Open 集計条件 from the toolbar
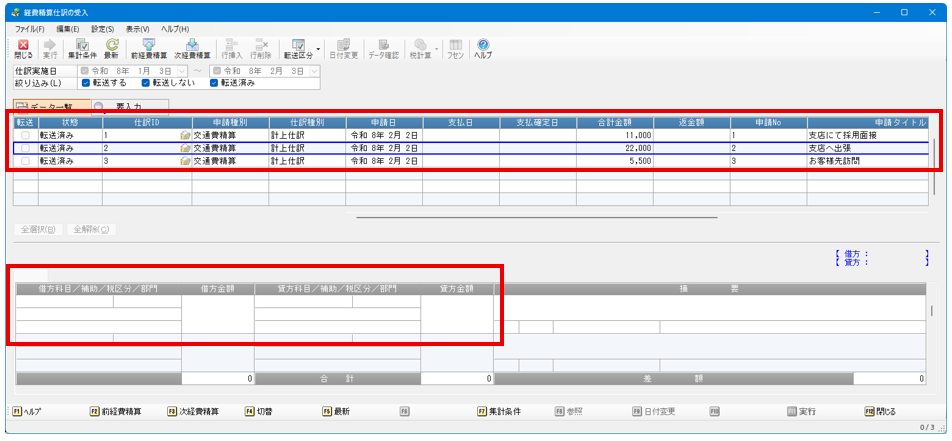 [82, 49]
